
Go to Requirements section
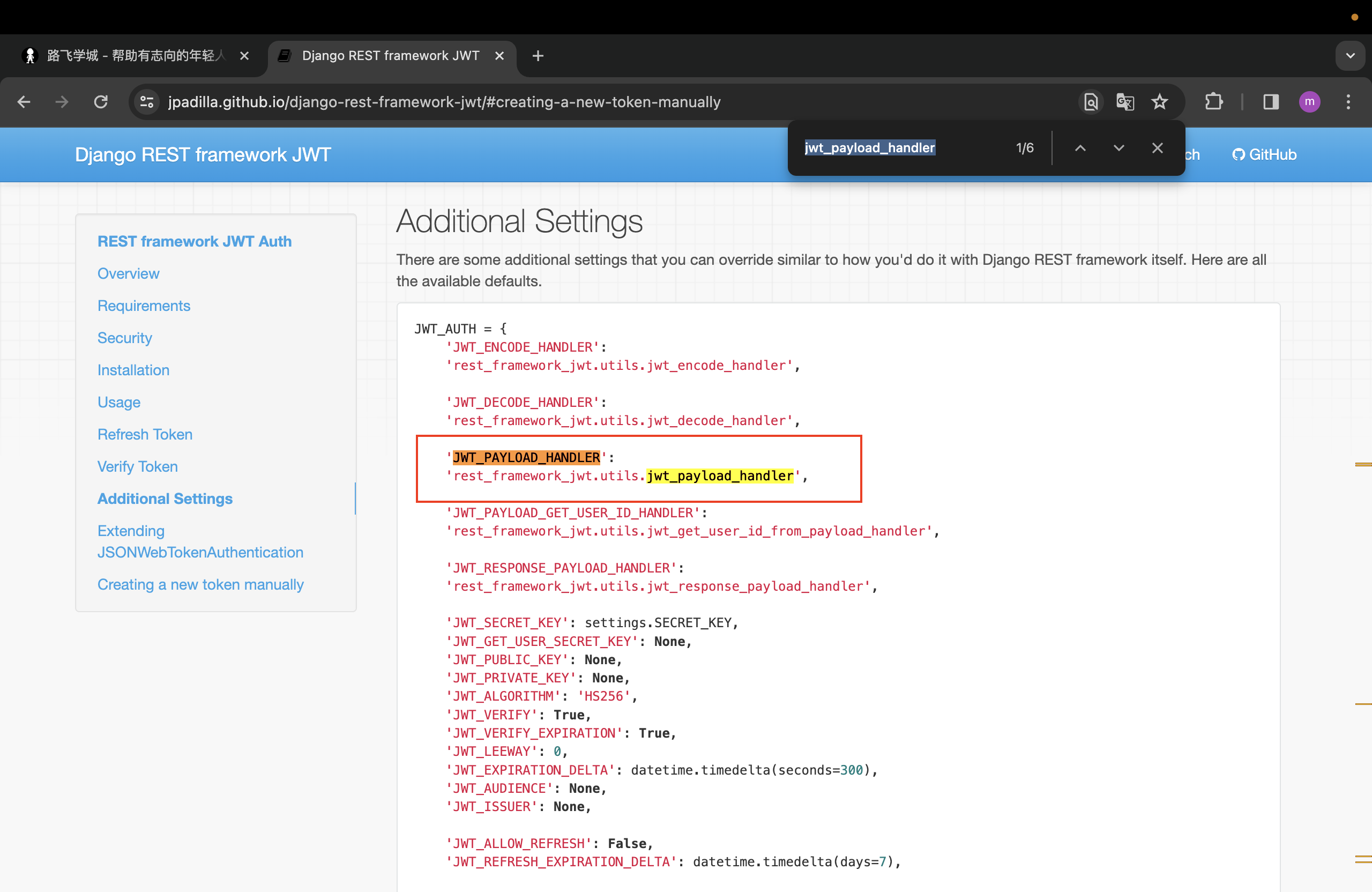(144, 306)
